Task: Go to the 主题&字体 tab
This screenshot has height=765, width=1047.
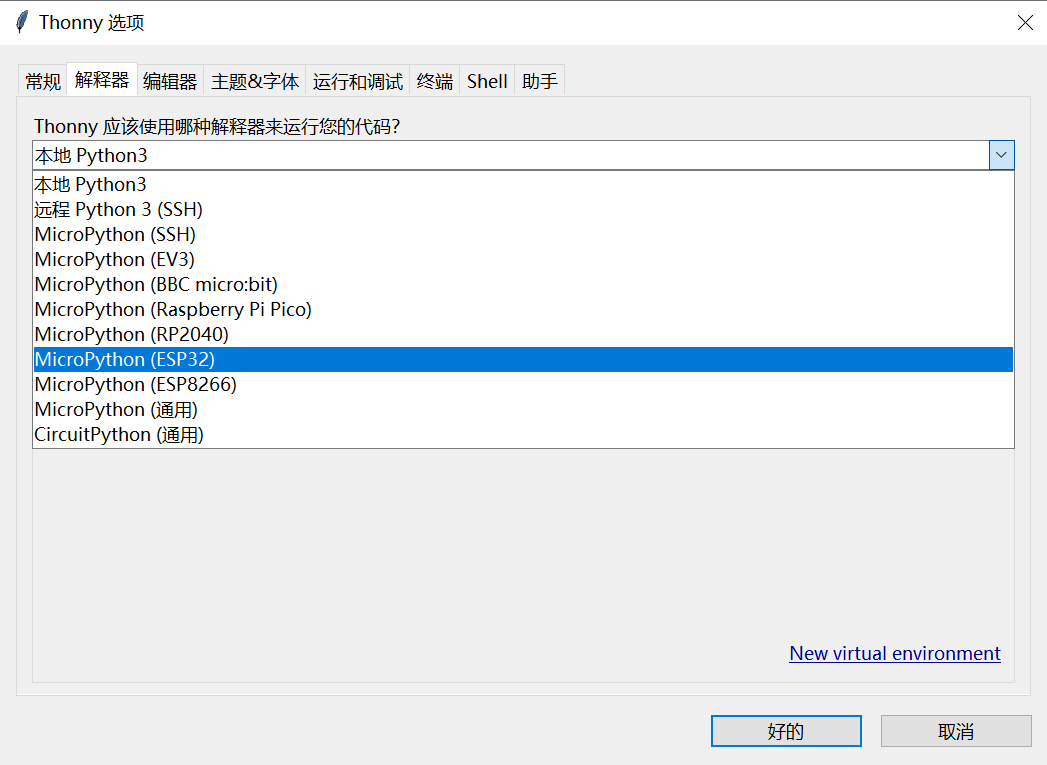Action: click(x=255, y=81)
